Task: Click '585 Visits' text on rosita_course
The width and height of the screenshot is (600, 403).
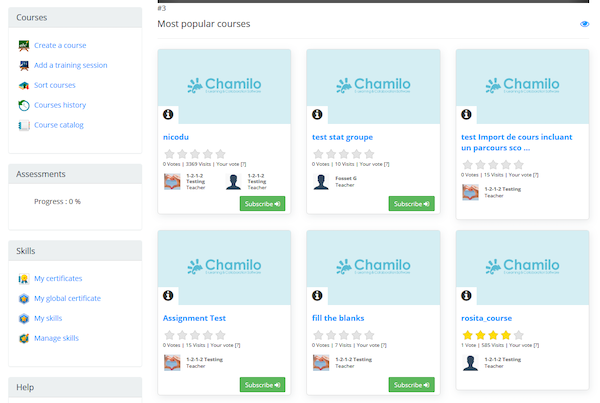Action: pyautogui.click(x=492, y=345)
